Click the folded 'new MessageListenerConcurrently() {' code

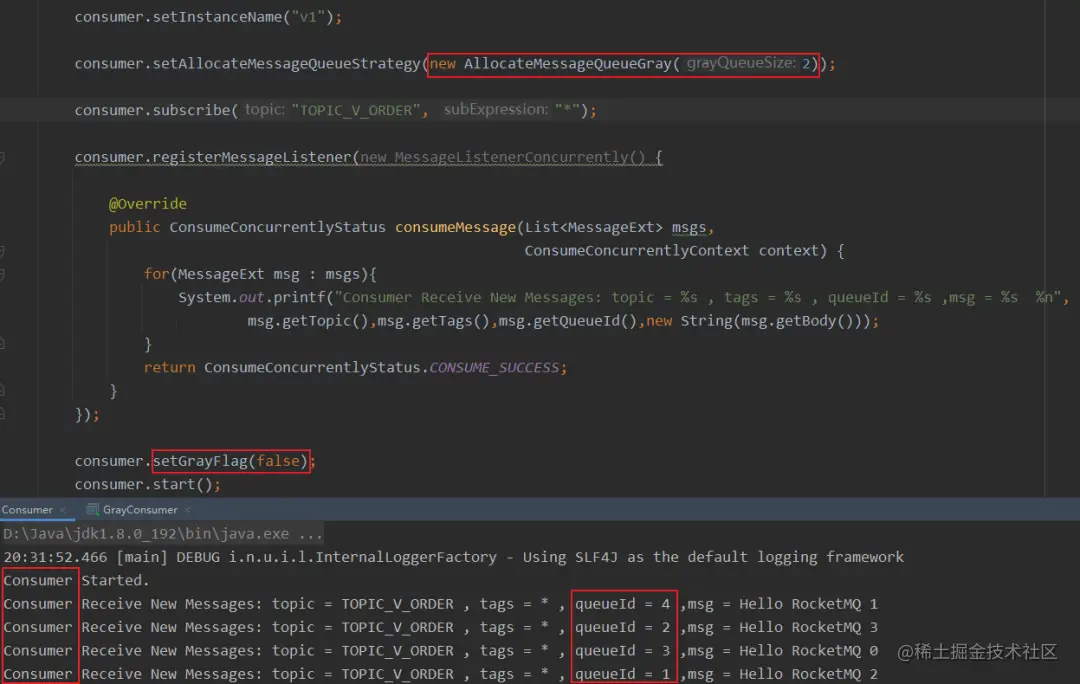(511, 157)
